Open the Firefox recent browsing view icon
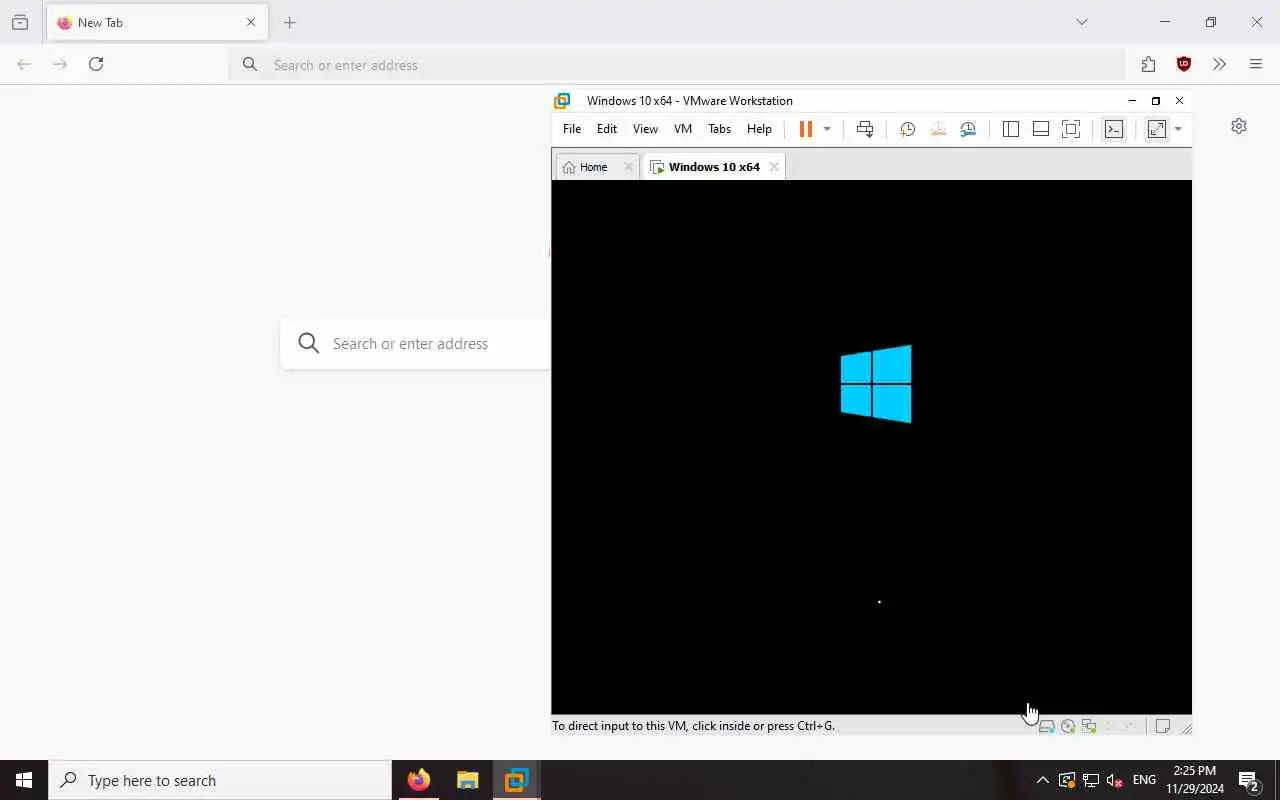 [x=20, y=22]
